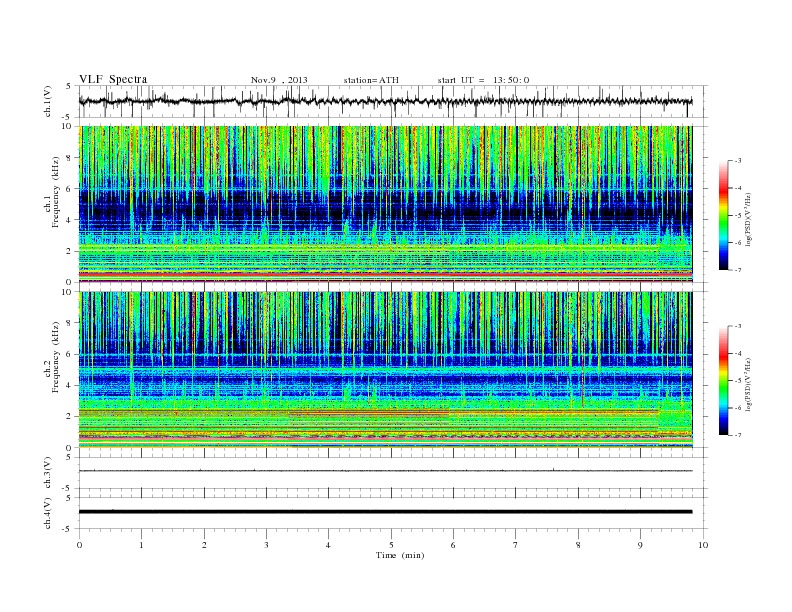This screenshot has width=792, height=612.
Task: Click the "VLF Spectra" title text
Action: pos(113,79)
